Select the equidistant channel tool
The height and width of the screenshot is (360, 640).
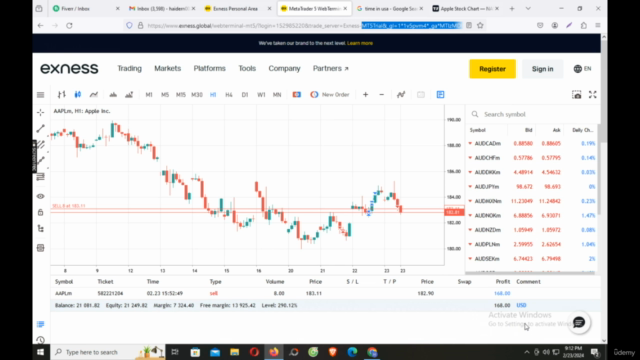pos(40,144)
